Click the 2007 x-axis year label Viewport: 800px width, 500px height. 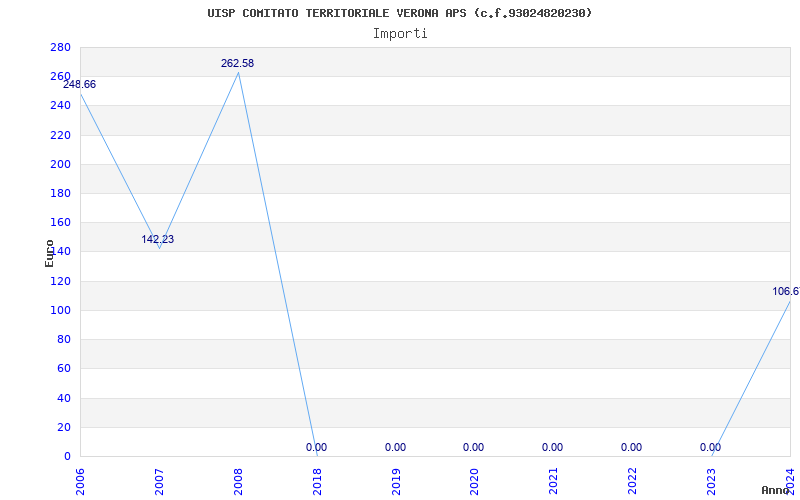pyautogui.click(x=159, y=481)
